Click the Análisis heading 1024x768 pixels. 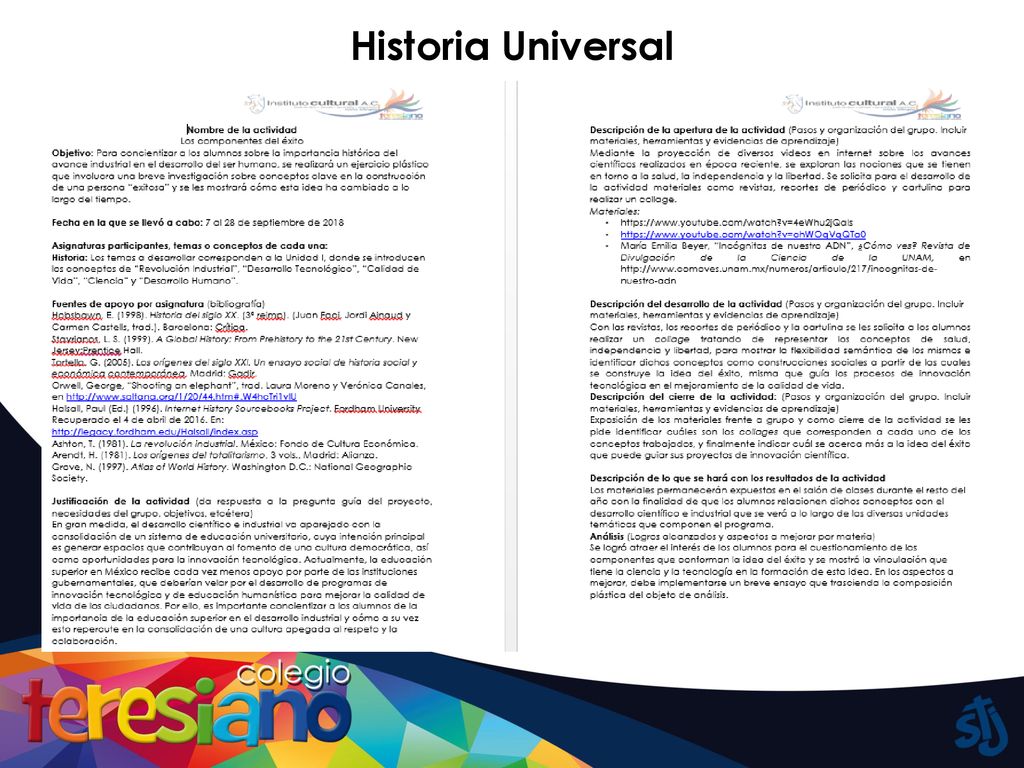(607, 537)
